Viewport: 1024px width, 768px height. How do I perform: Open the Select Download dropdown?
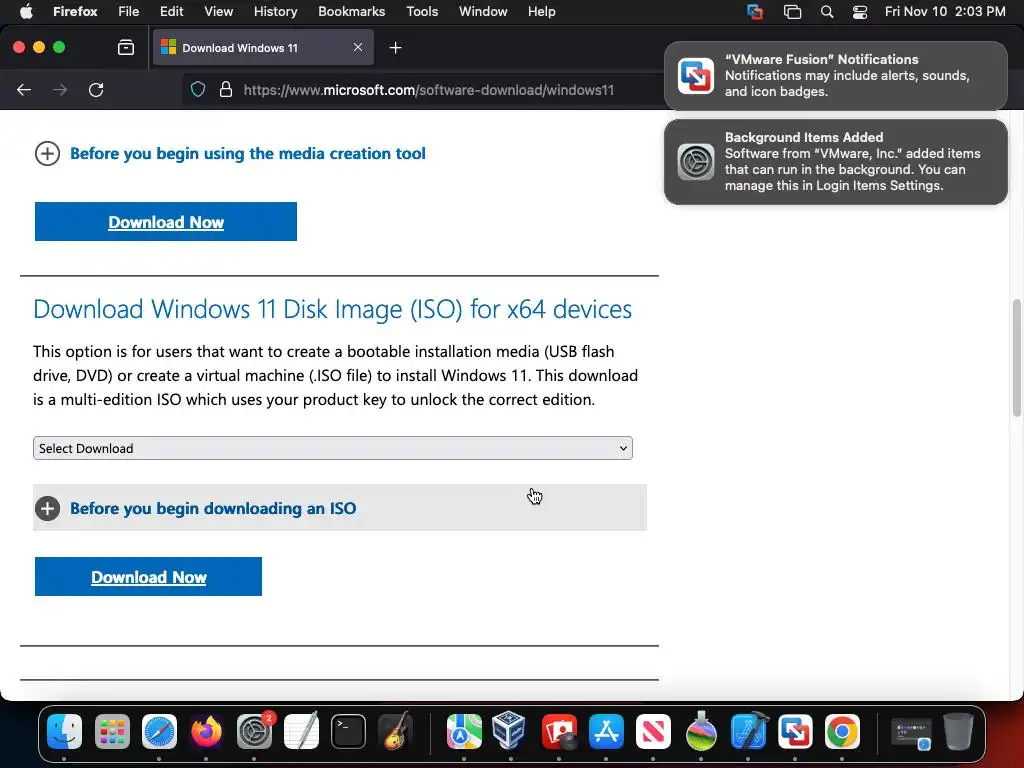[333, 449]
